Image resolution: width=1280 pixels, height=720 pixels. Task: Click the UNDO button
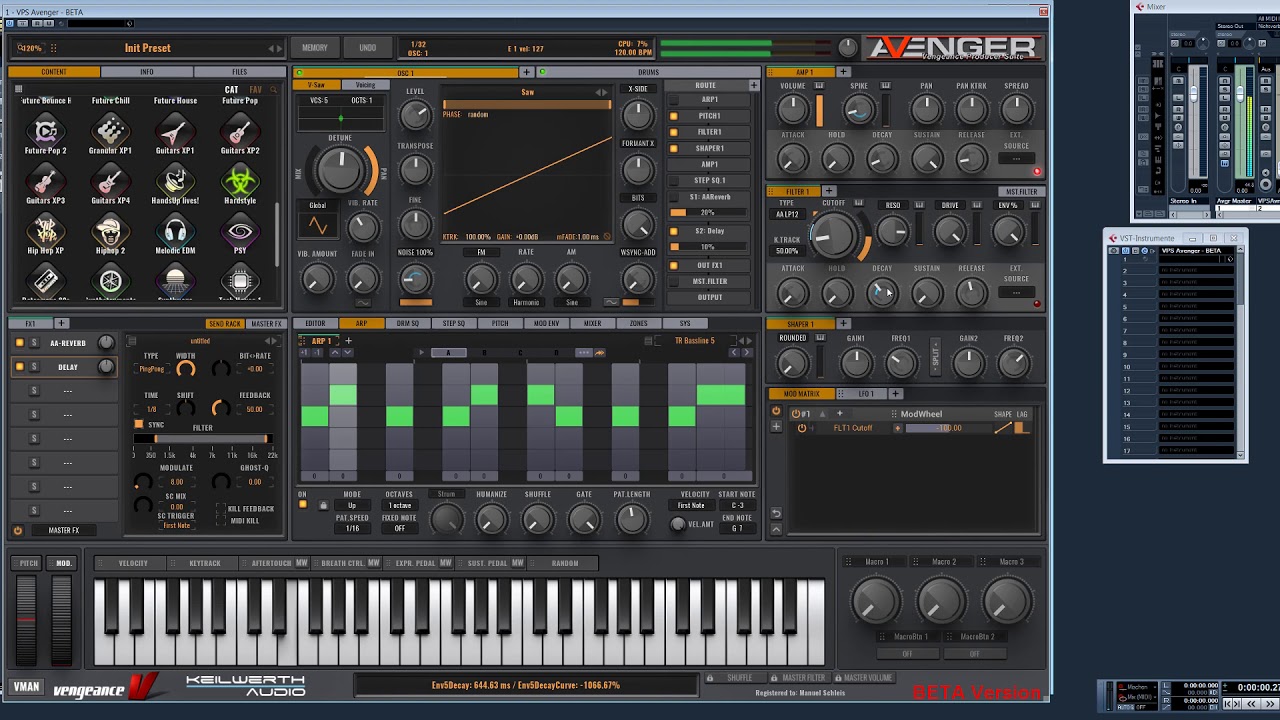pyautogui.click(x=368, y=48)
